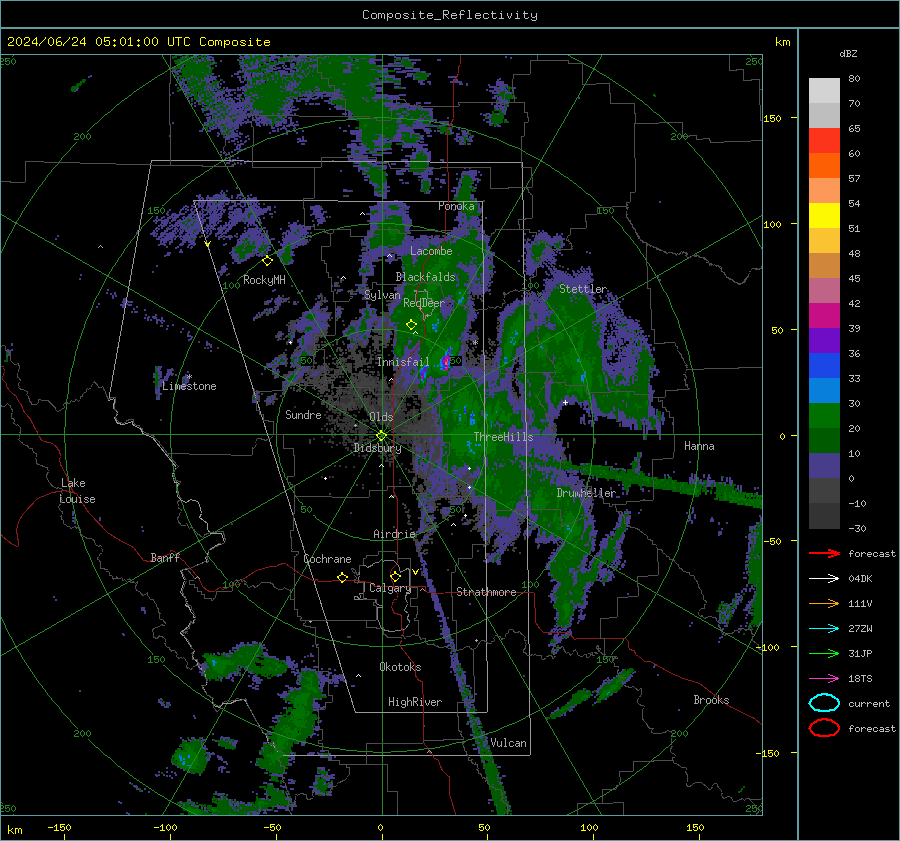
Task: Select the bright yellow swatch between 54 and 51
Action: tap(824, 216)
